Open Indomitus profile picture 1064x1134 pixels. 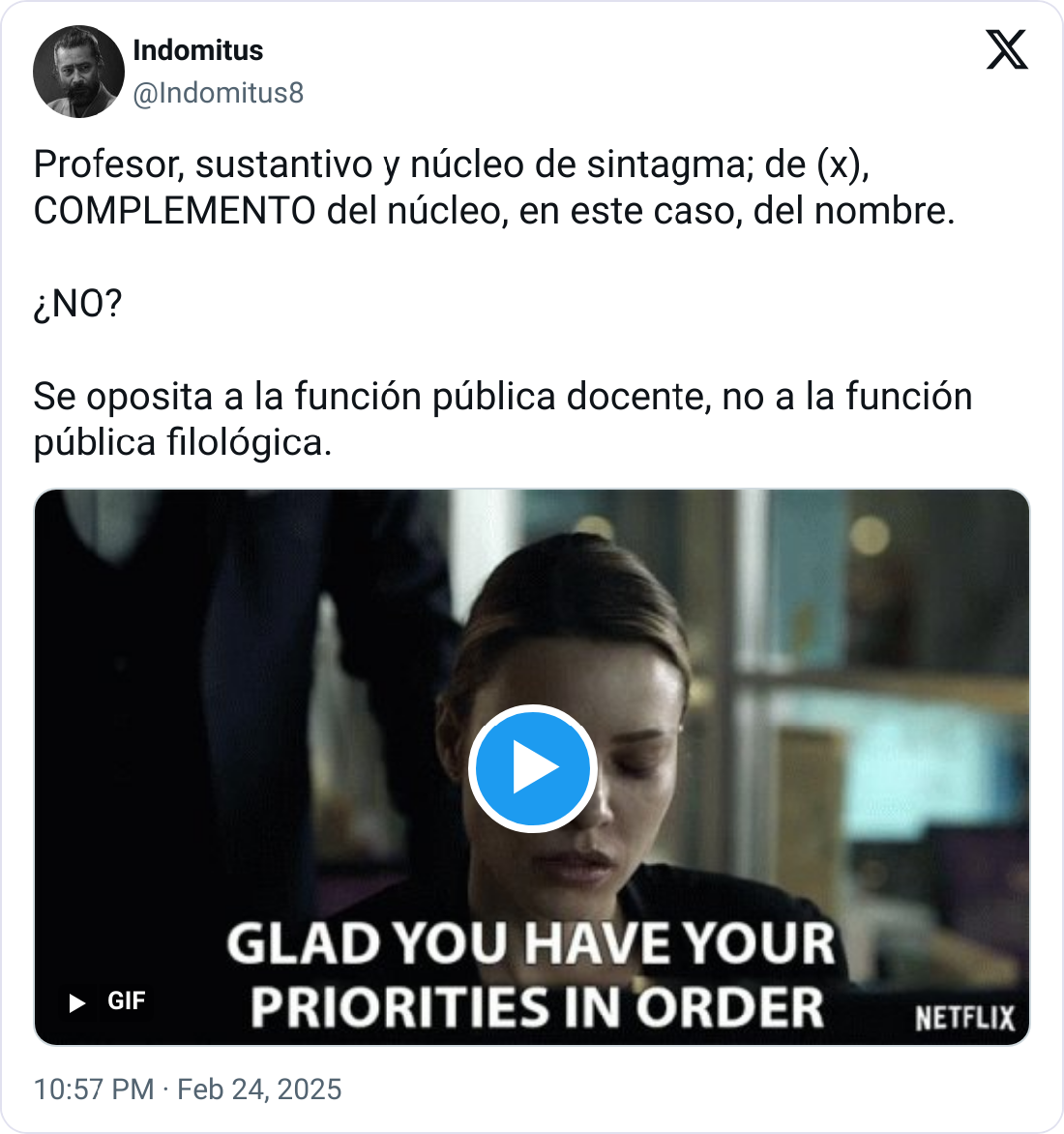click(x=78, y=72)
